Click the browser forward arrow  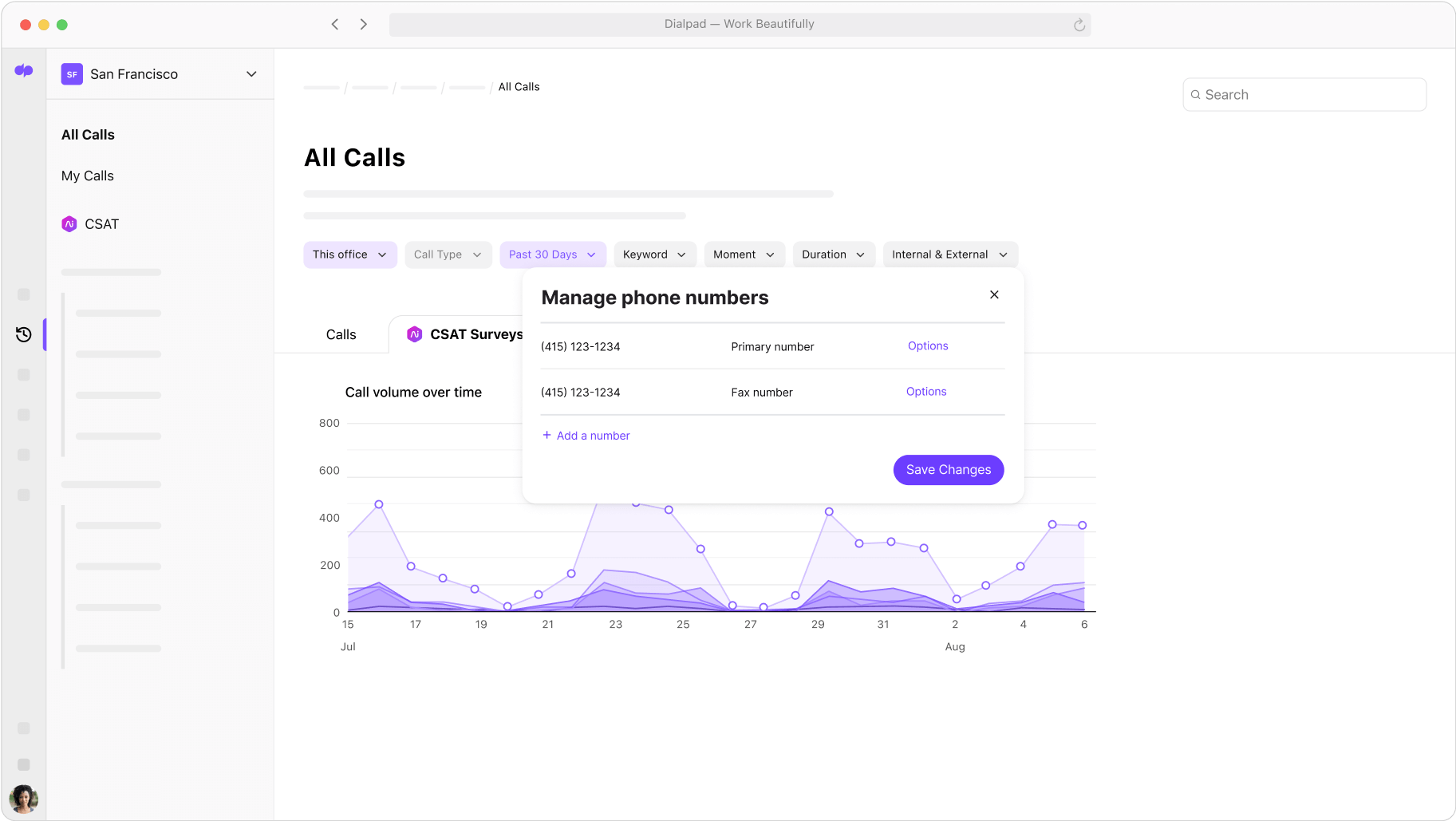pos(364,24)
